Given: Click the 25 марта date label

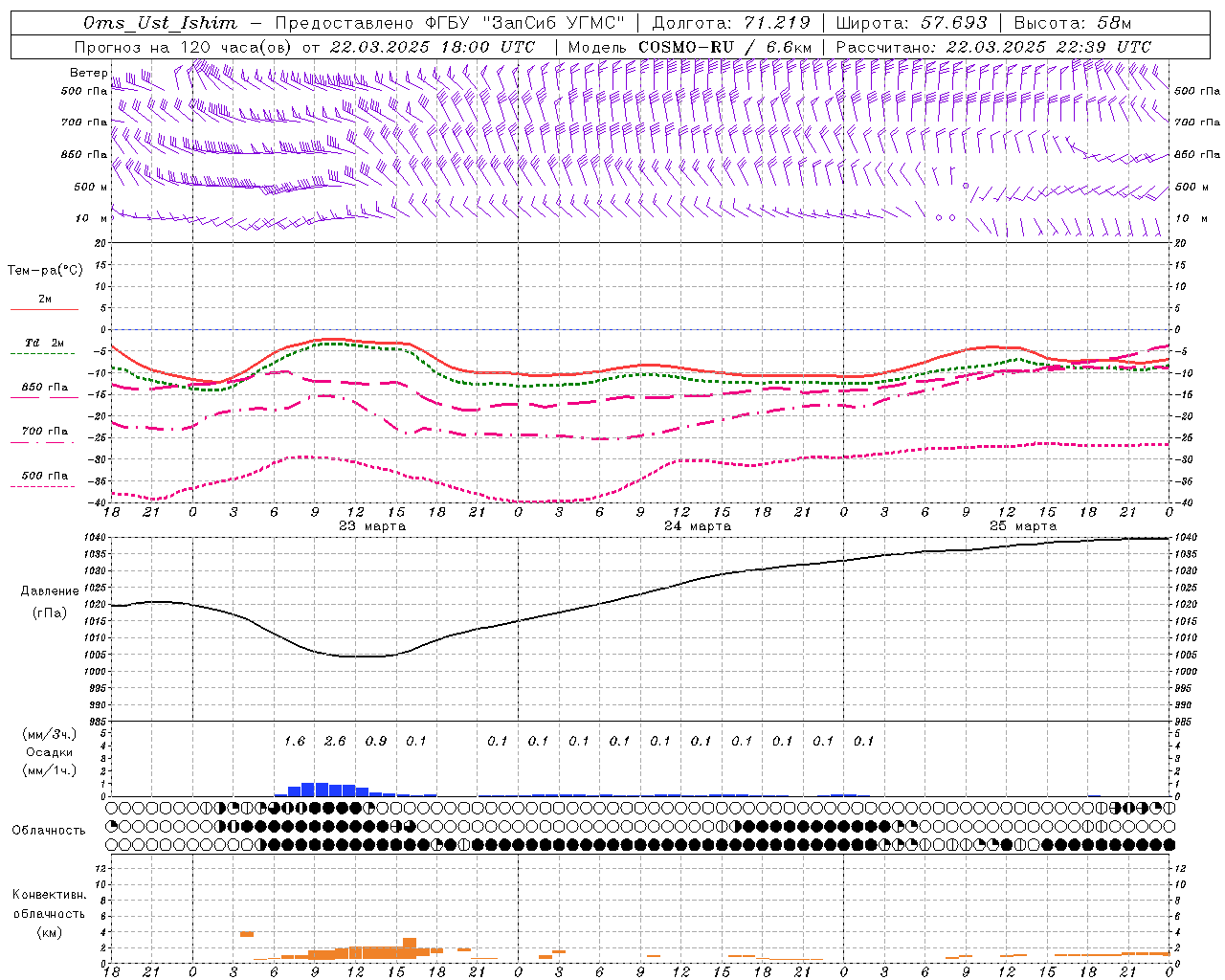Looking at the screenshot, I should [1023, 525].
